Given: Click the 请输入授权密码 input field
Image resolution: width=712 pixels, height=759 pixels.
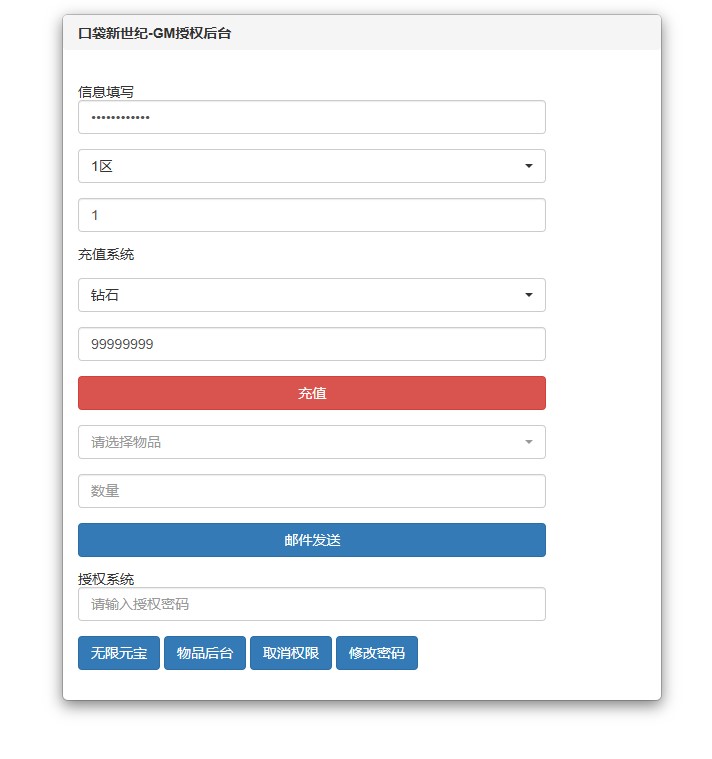Looking at the screenshot, I should tap(312, 604).
